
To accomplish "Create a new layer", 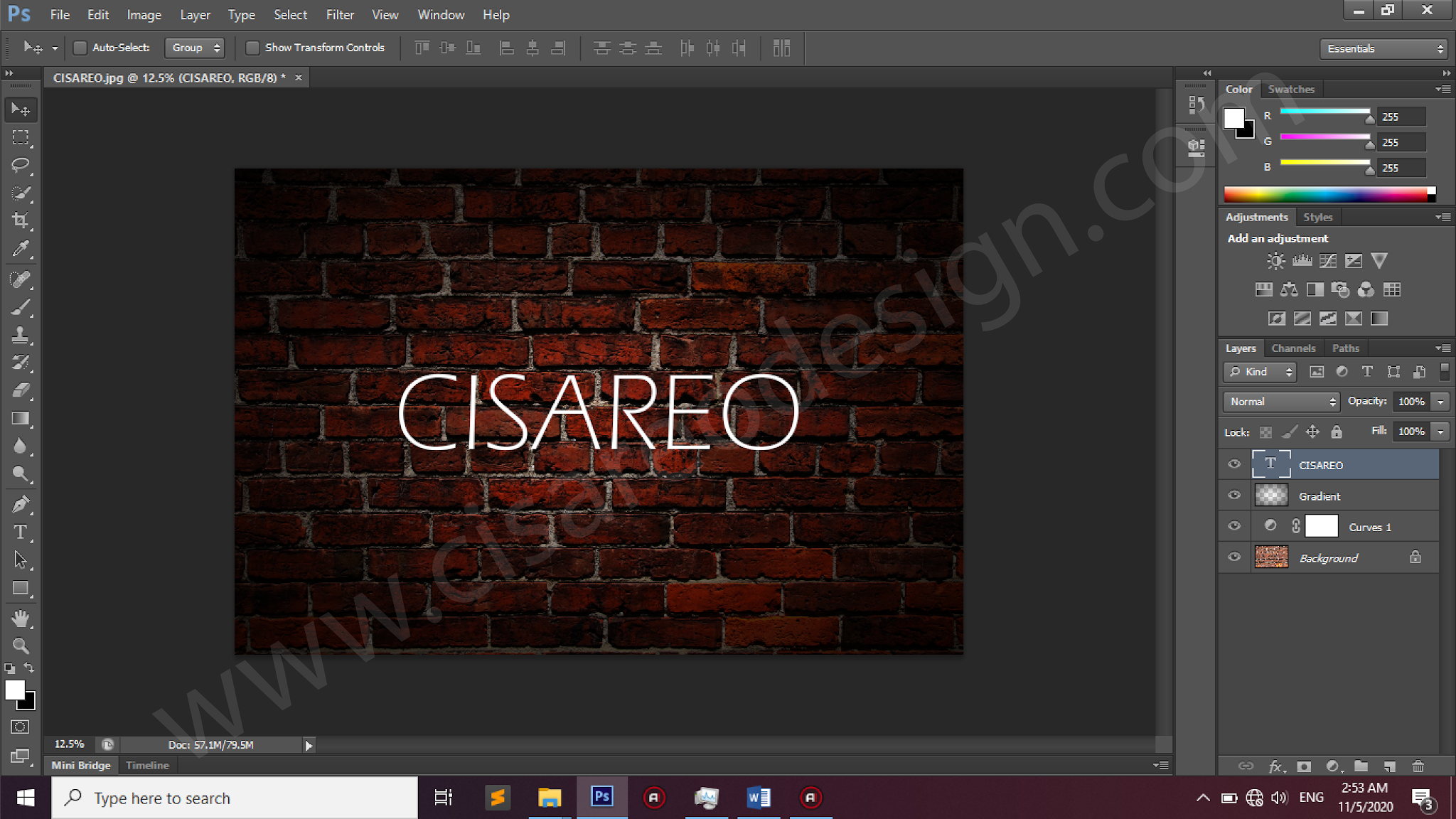I will pos(1389,766).
